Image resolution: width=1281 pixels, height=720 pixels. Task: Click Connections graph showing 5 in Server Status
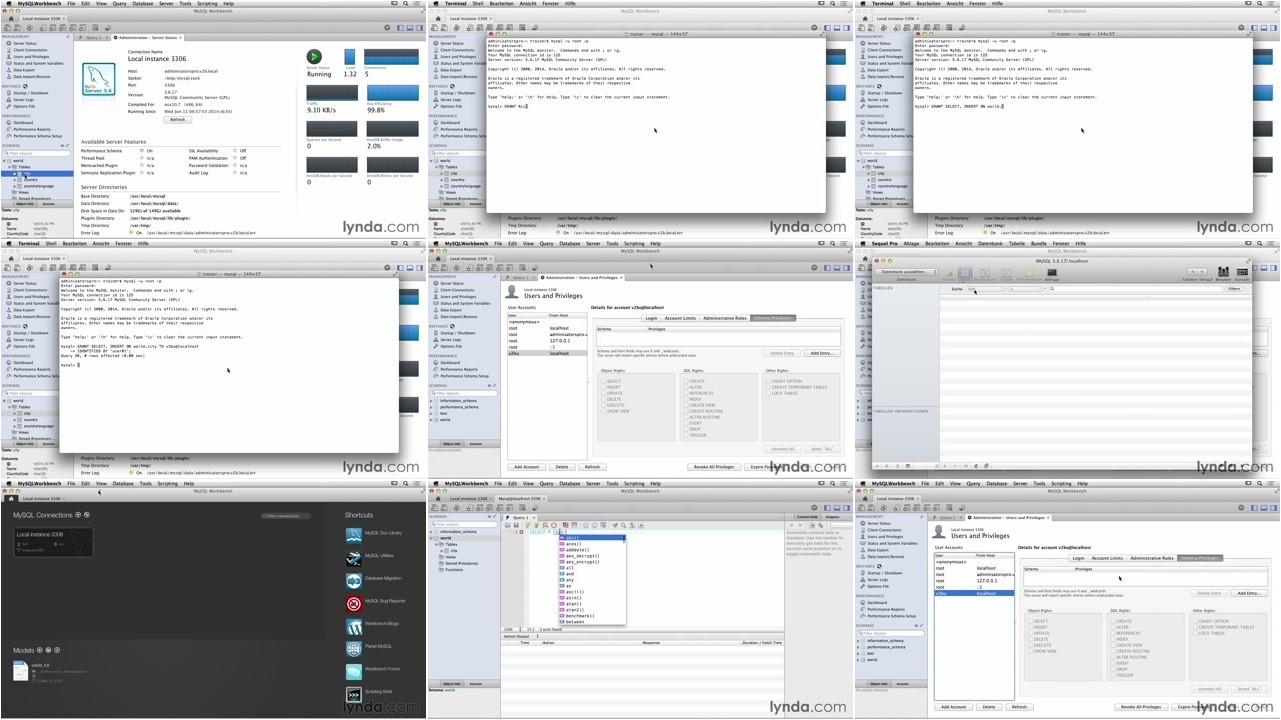click(x=393, y=57)
